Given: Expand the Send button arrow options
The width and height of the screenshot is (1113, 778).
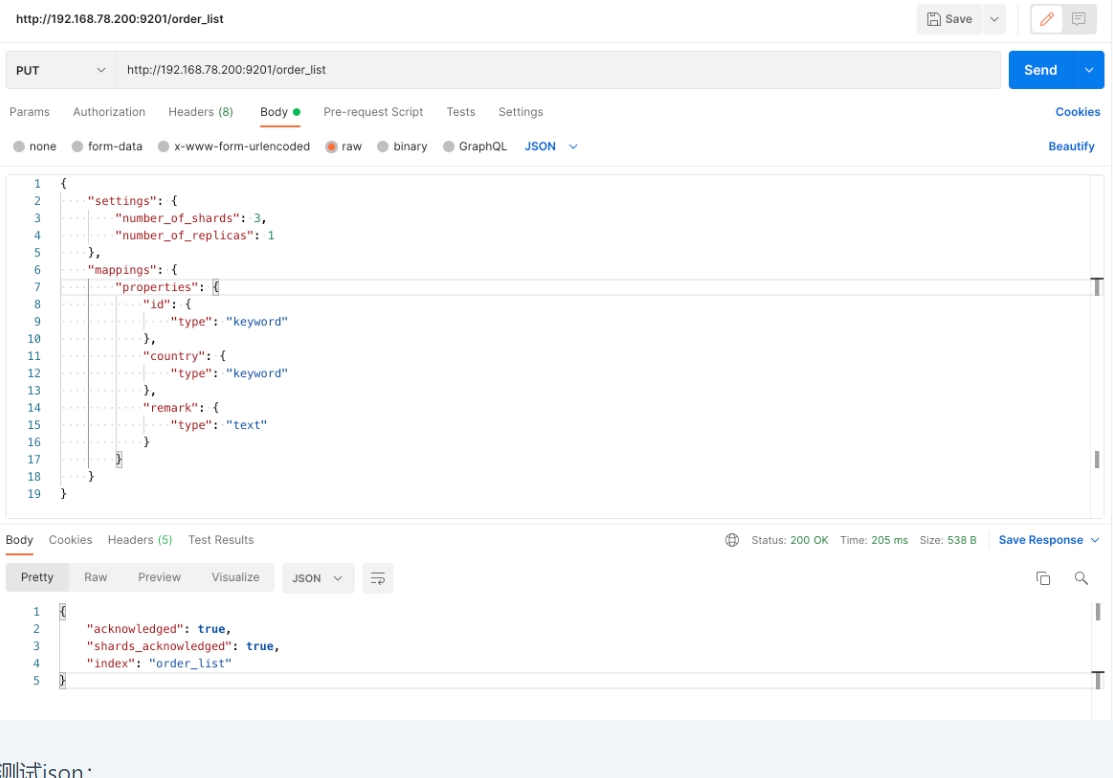Looking at the screenshot, I should (1088, 70).
